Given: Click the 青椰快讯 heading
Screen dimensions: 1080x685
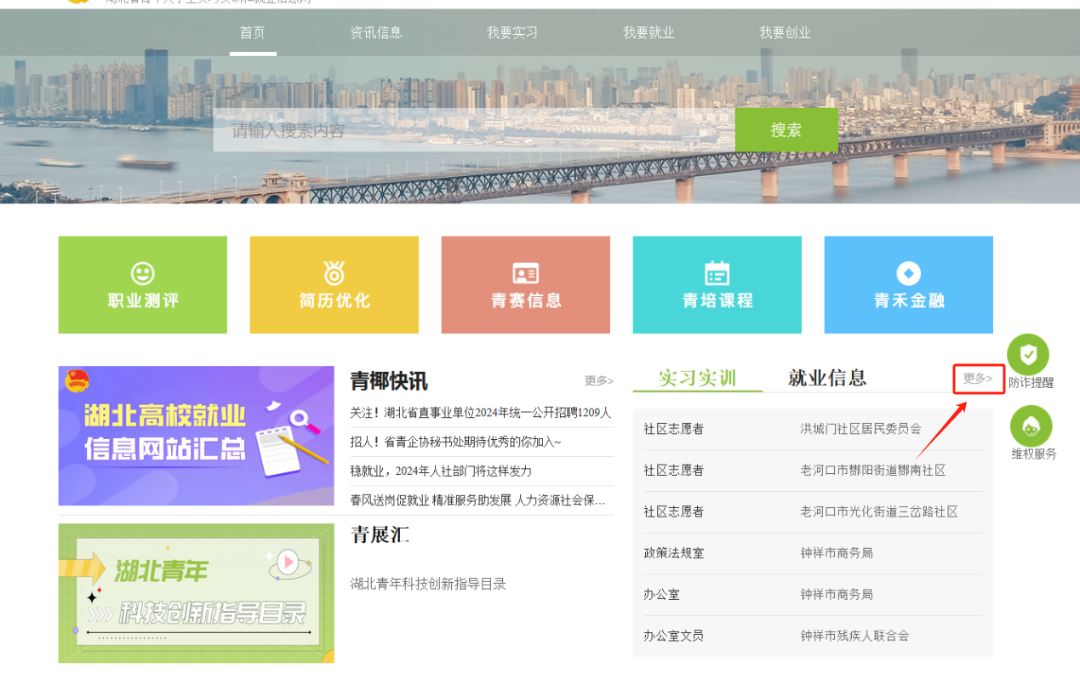Looking at the screenshot, I should (388, 381).
